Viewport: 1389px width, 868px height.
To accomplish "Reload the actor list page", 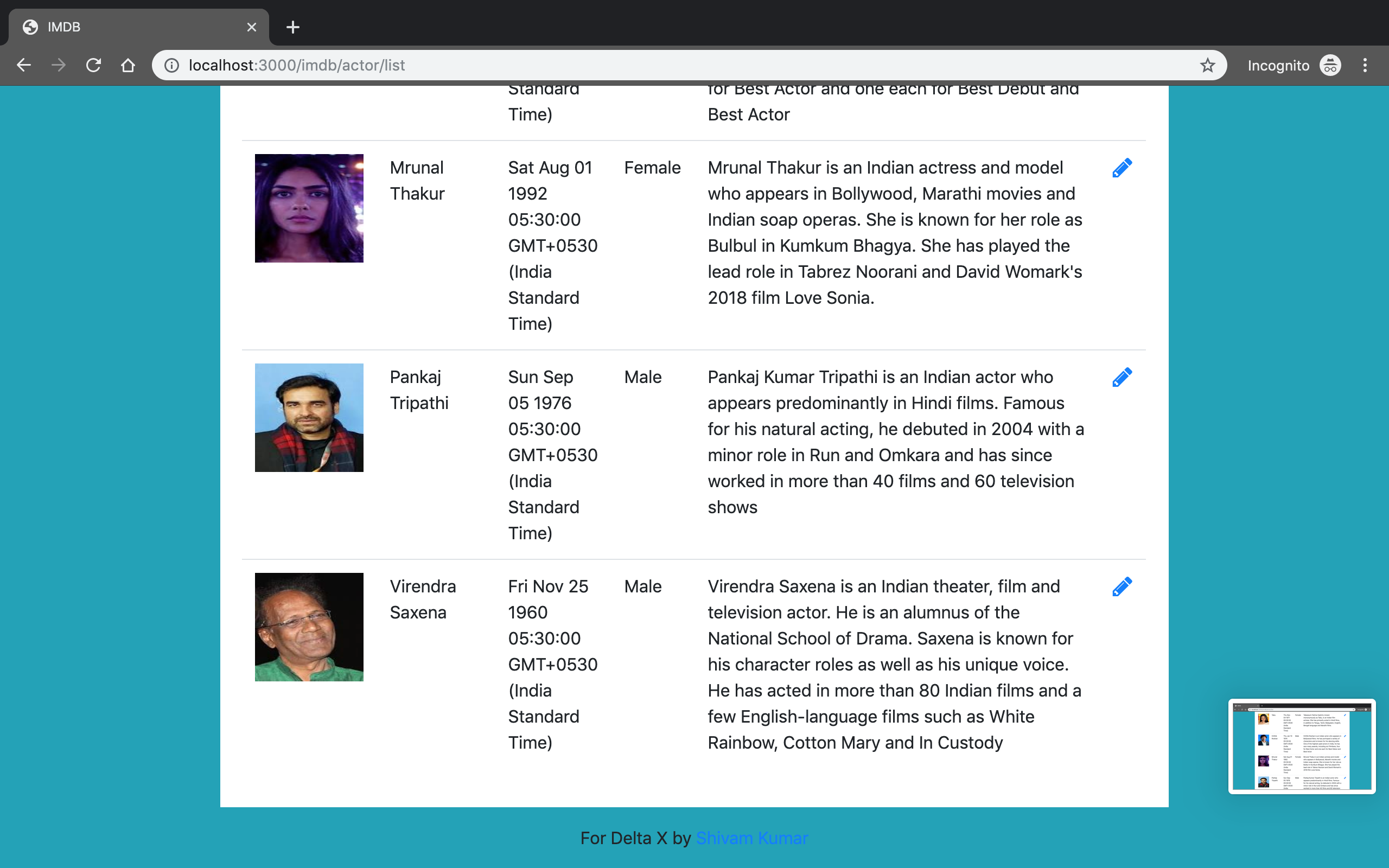I will 93,65.
